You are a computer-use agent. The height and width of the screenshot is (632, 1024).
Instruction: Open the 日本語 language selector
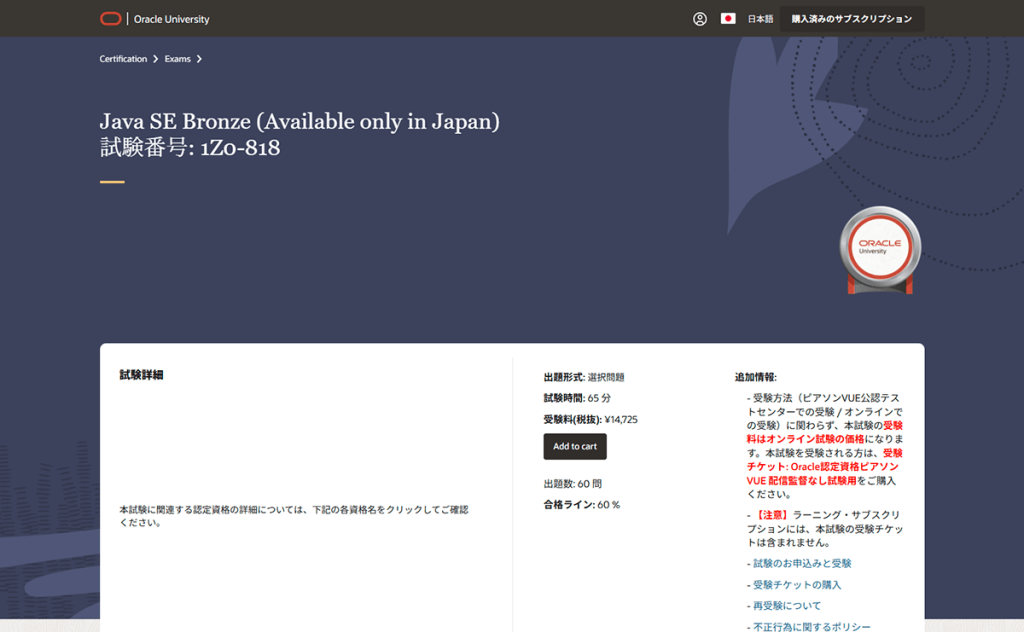click(x=760, y=19)
